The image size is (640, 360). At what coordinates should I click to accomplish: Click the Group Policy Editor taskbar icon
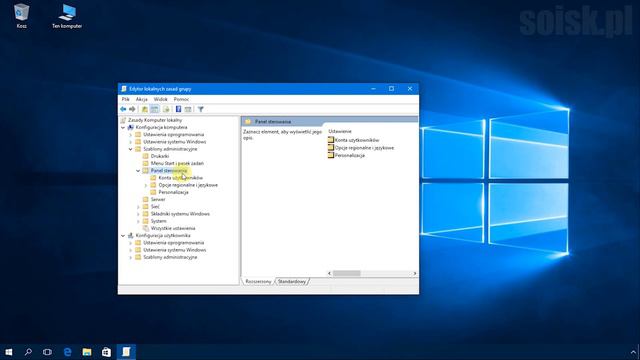[126, 352]
